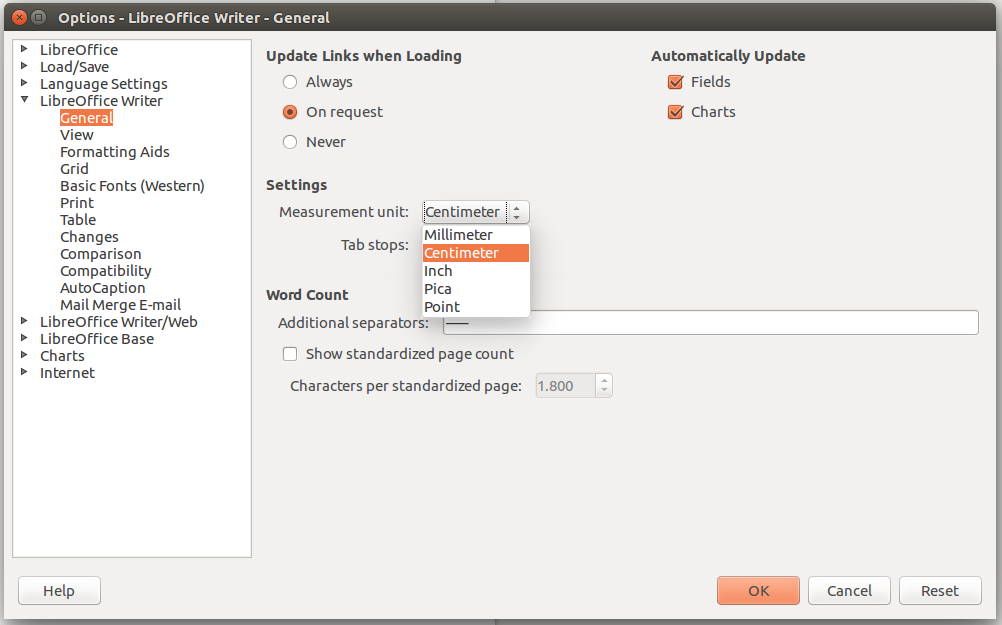Select the Internet tree label
1002x625 pixels.
(x=67, y=373)
